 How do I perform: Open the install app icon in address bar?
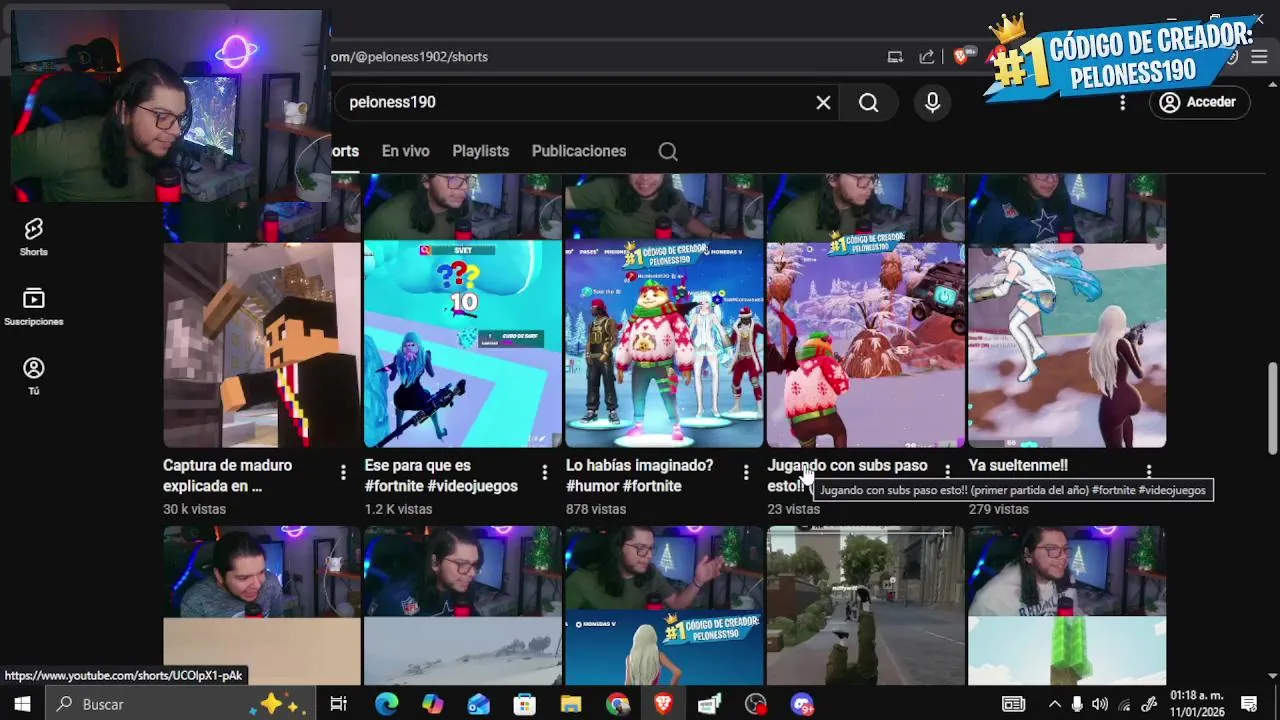[895, 57]
